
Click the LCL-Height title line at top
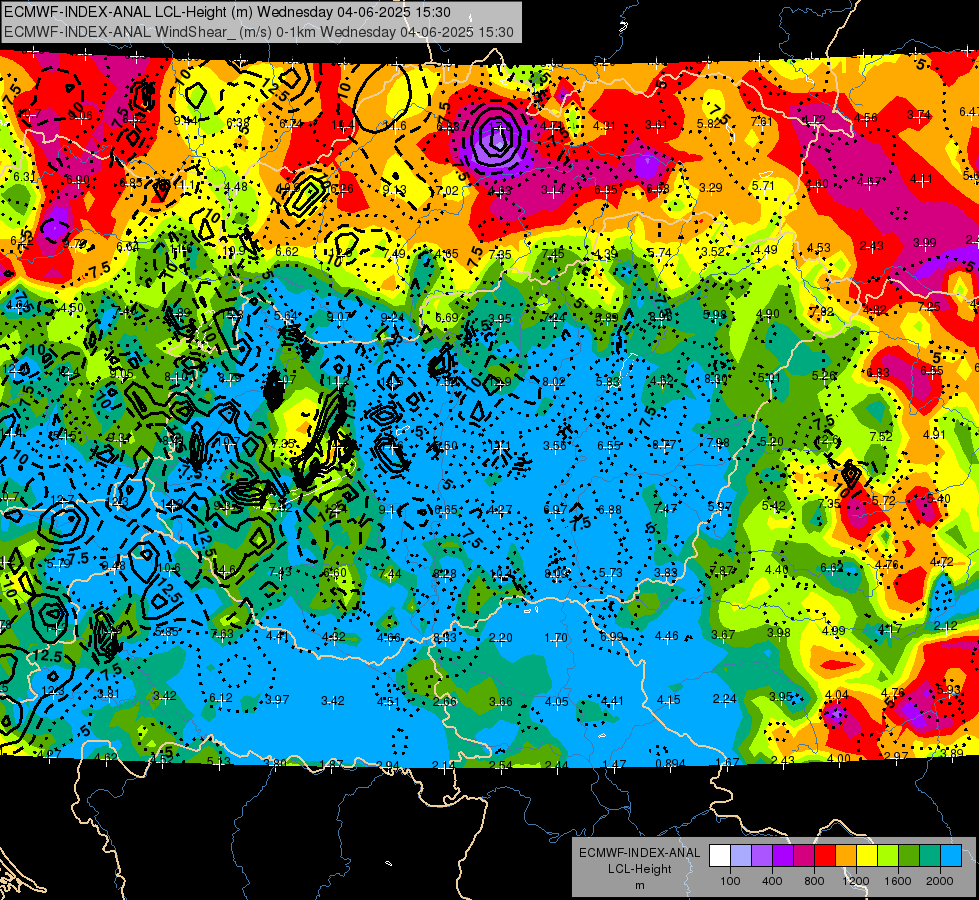click(227, 12)
